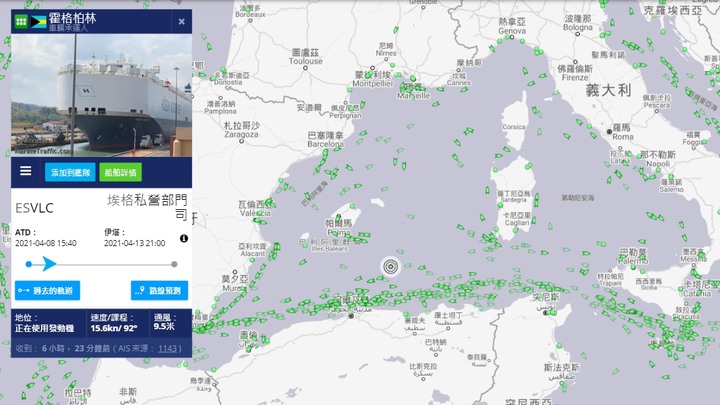The width and height of the screenshot is (720, 405).
Task: Click the 霍格柏林 vessel name title
Action: click(x=73, y=18)
